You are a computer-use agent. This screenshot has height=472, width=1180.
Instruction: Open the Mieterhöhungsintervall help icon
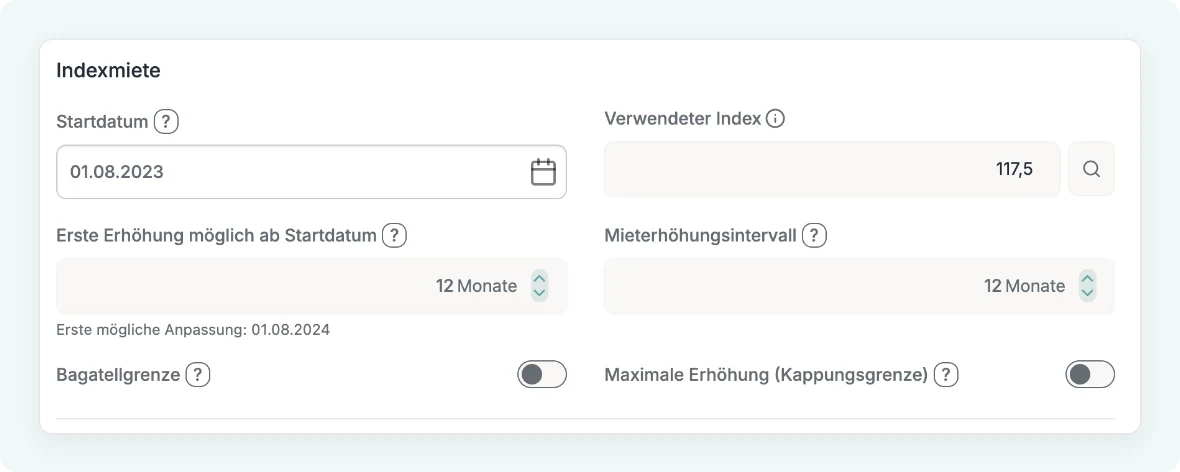(814, 236)
